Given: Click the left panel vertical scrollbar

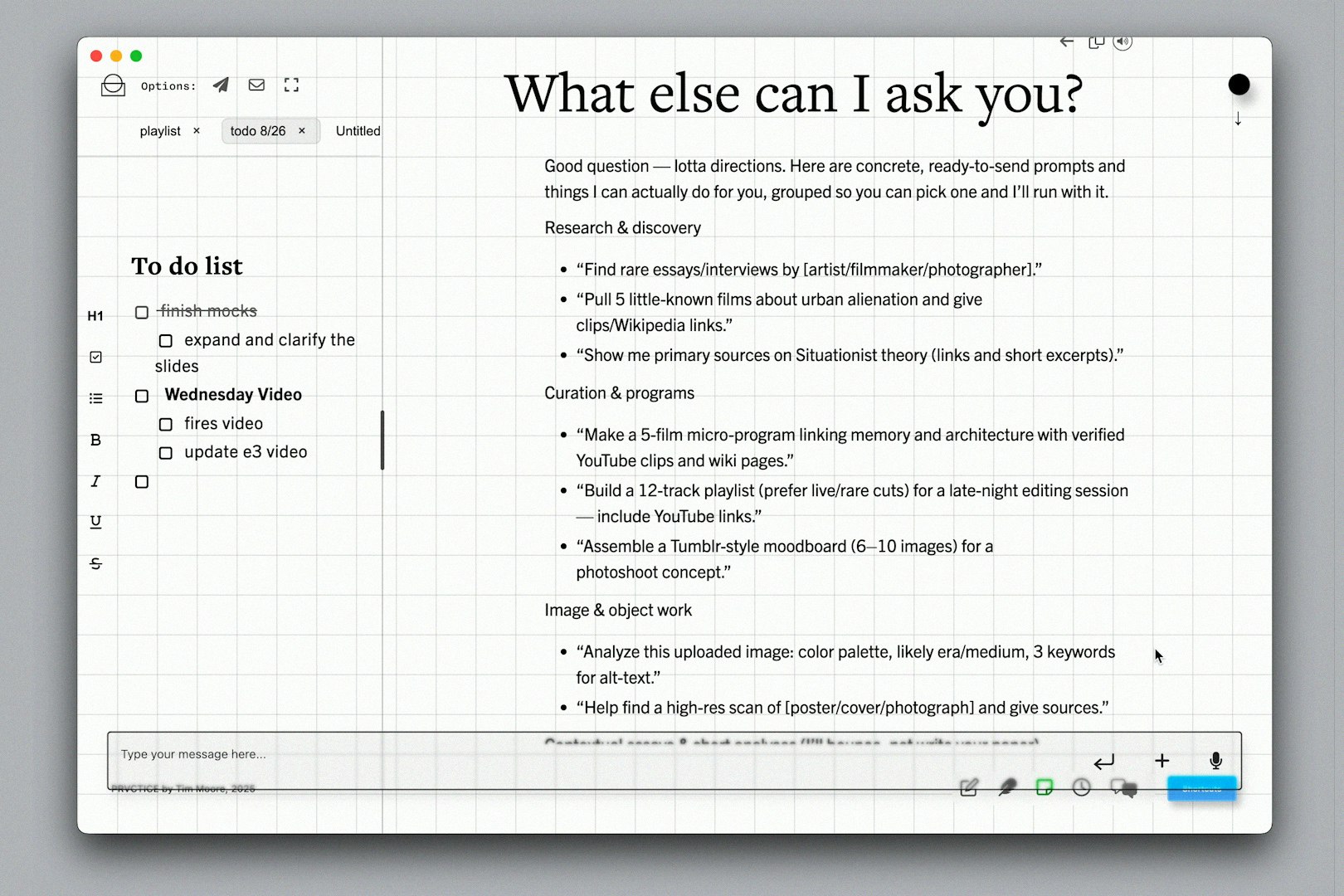Looking at the screenshot, I should 382,440.
